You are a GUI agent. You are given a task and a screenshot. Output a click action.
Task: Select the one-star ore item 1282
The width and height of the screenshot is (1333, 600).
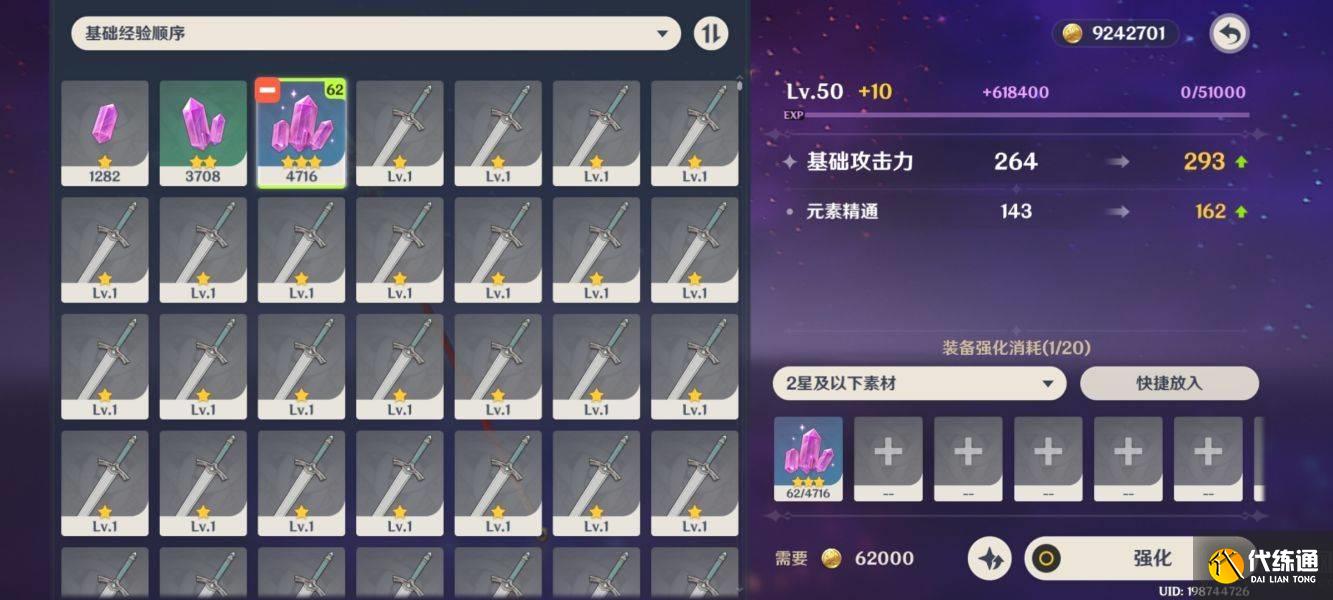click(x=105, y=134)
